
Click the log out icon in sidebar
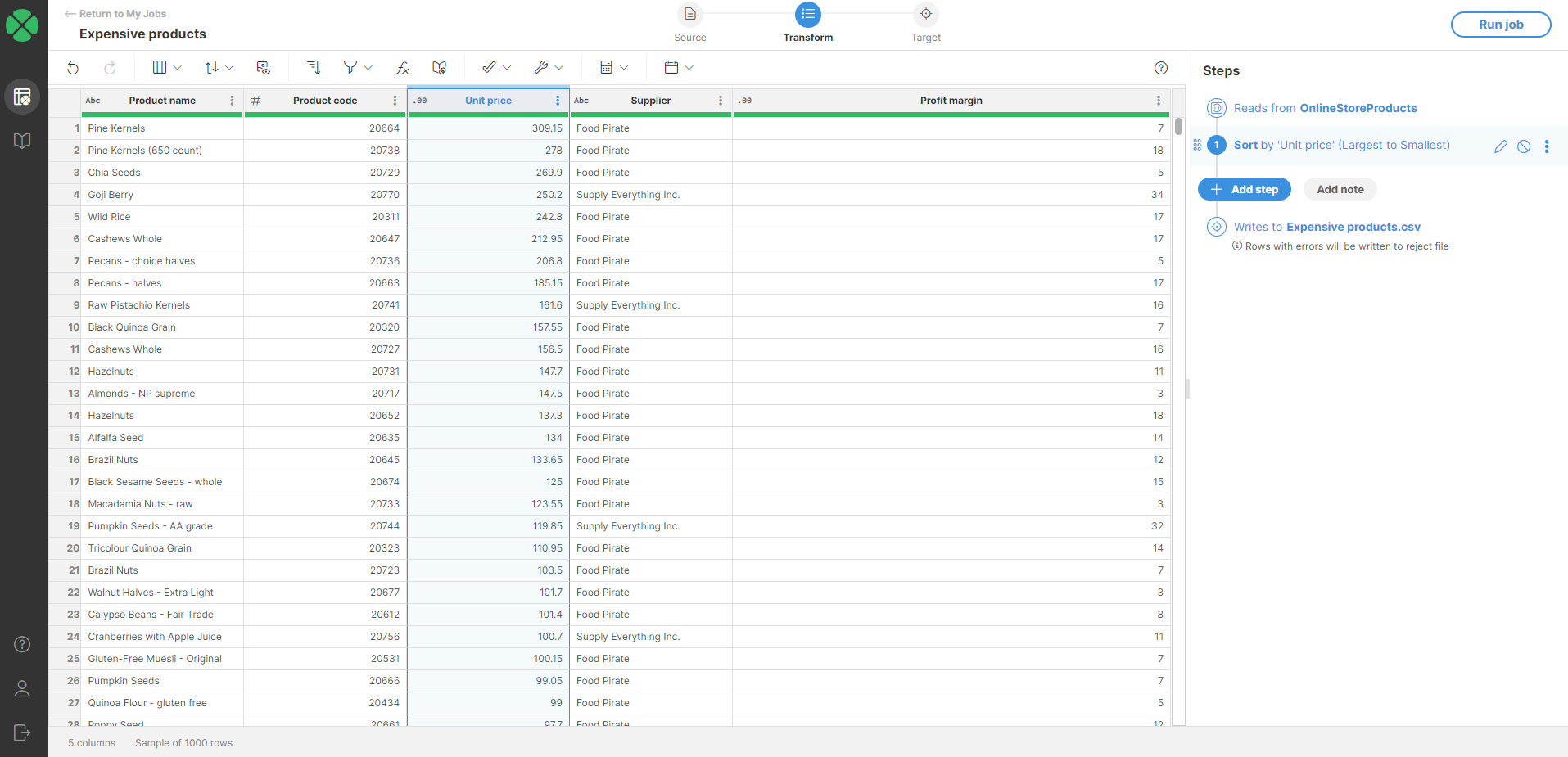(22, 732)
